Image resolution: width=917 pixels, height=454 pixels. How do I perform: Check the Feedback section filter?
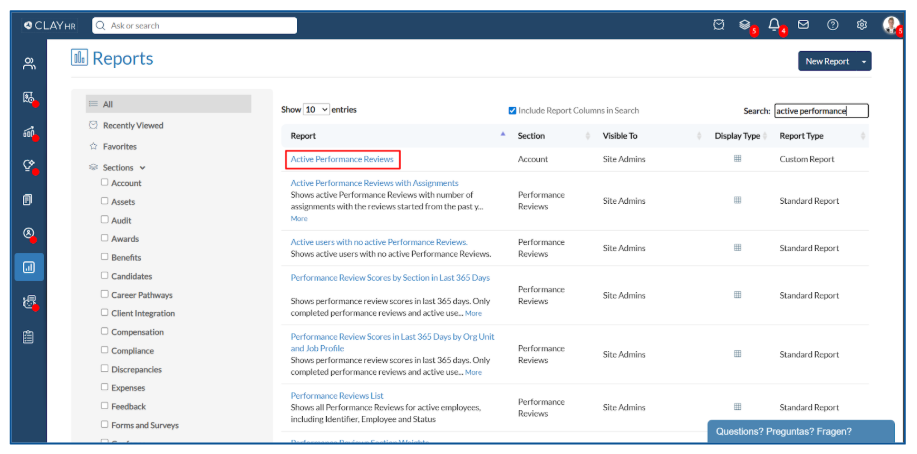[104, 405]
